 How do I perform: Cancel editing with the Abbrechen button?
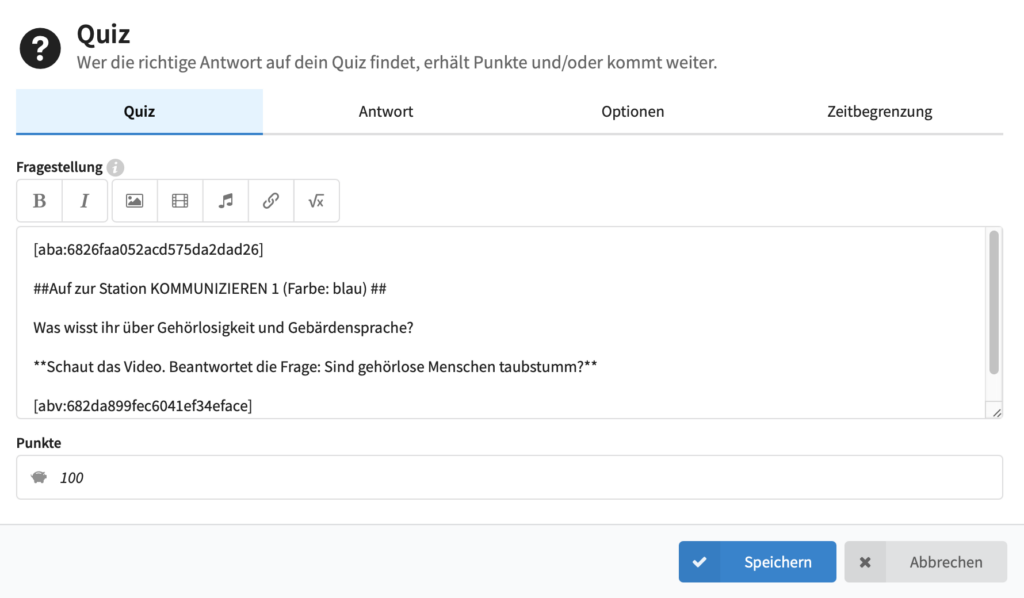925,562
